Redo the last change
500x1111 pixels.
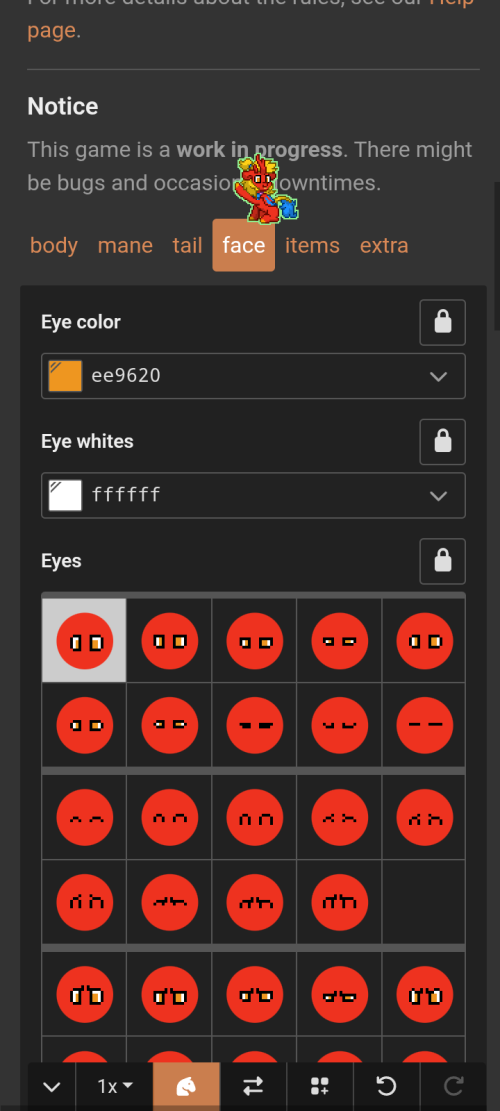coord(453,1086)
